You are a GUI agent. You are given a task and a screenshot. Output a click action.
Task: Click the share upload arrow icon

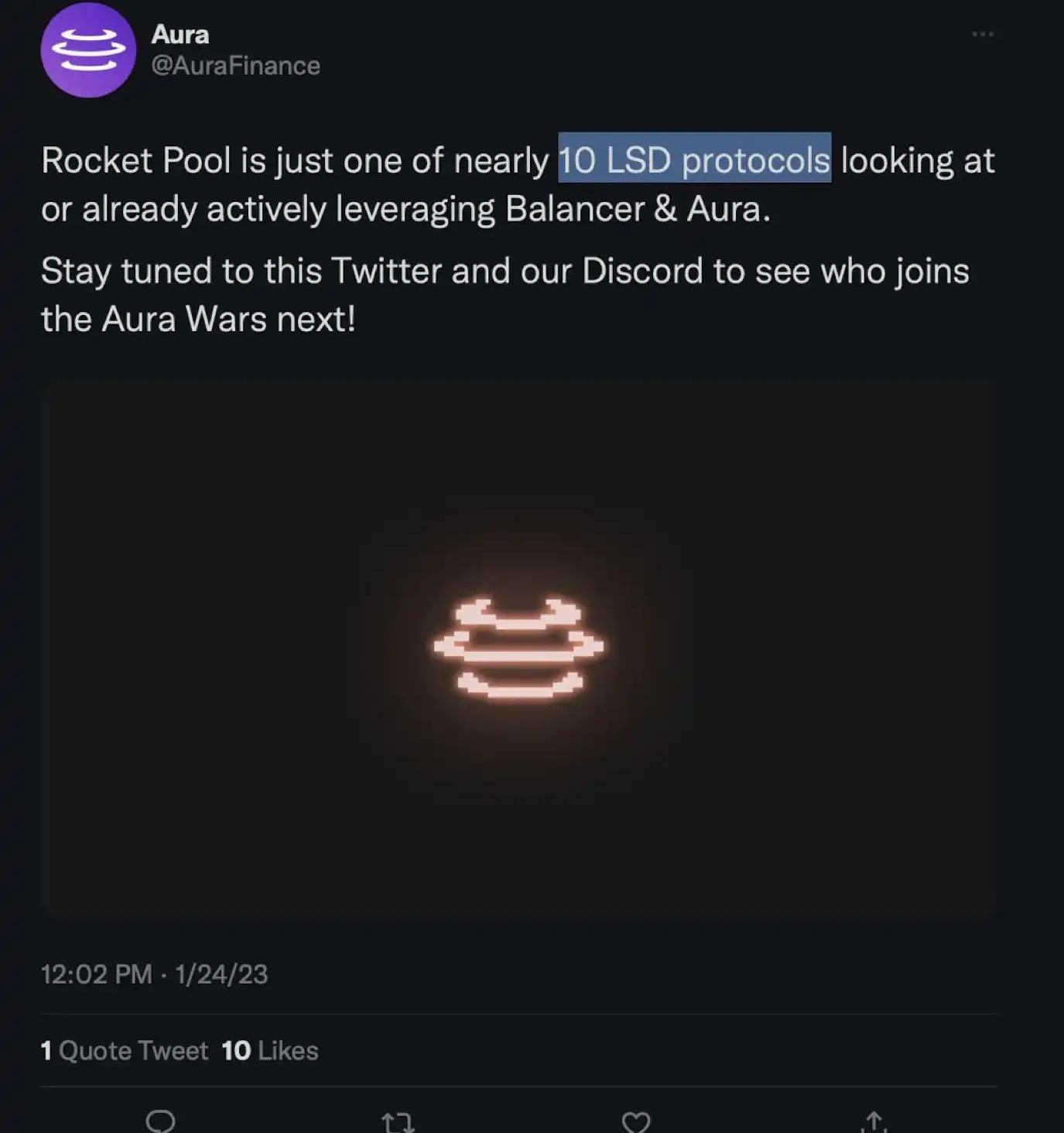point(874,1121)
